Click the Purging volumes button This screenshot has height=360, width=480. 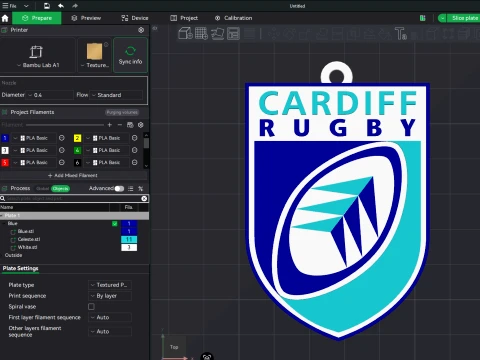(x=122, y=112)
